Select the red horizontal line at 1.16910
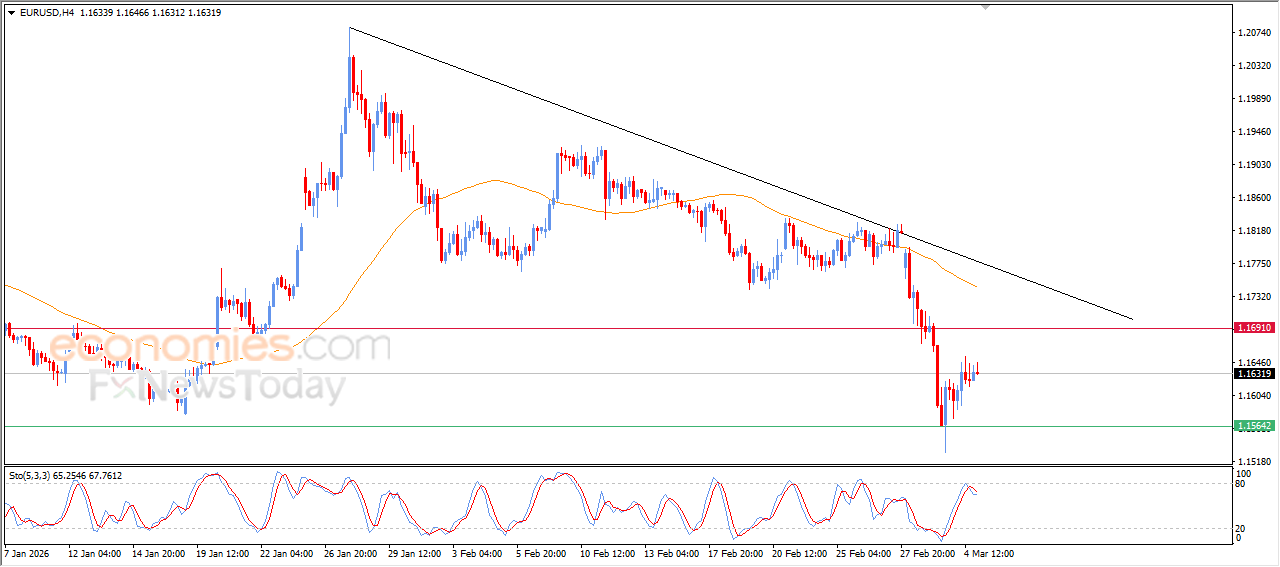 [617, 327]
